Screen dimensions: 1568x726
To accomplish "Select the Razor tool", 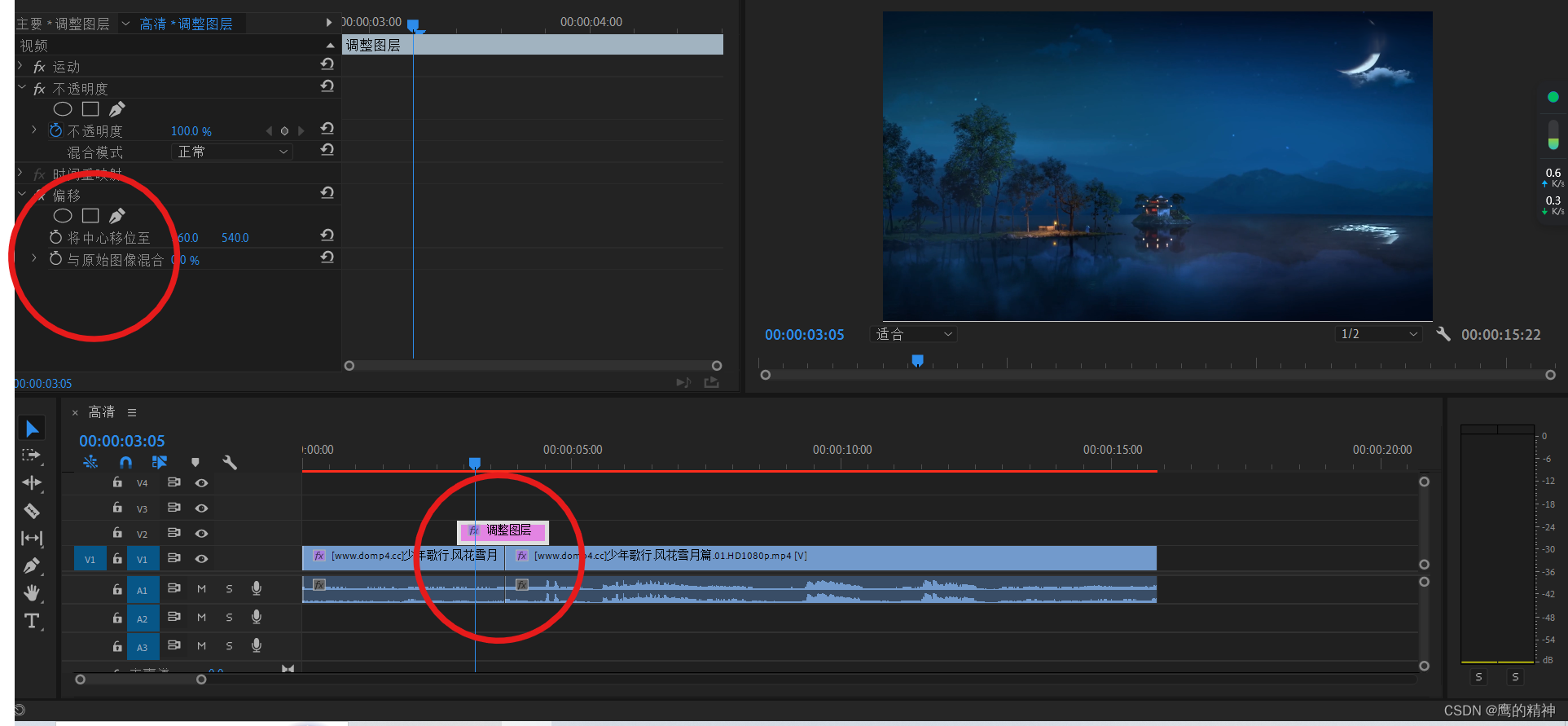I will [x=32, y=511].
